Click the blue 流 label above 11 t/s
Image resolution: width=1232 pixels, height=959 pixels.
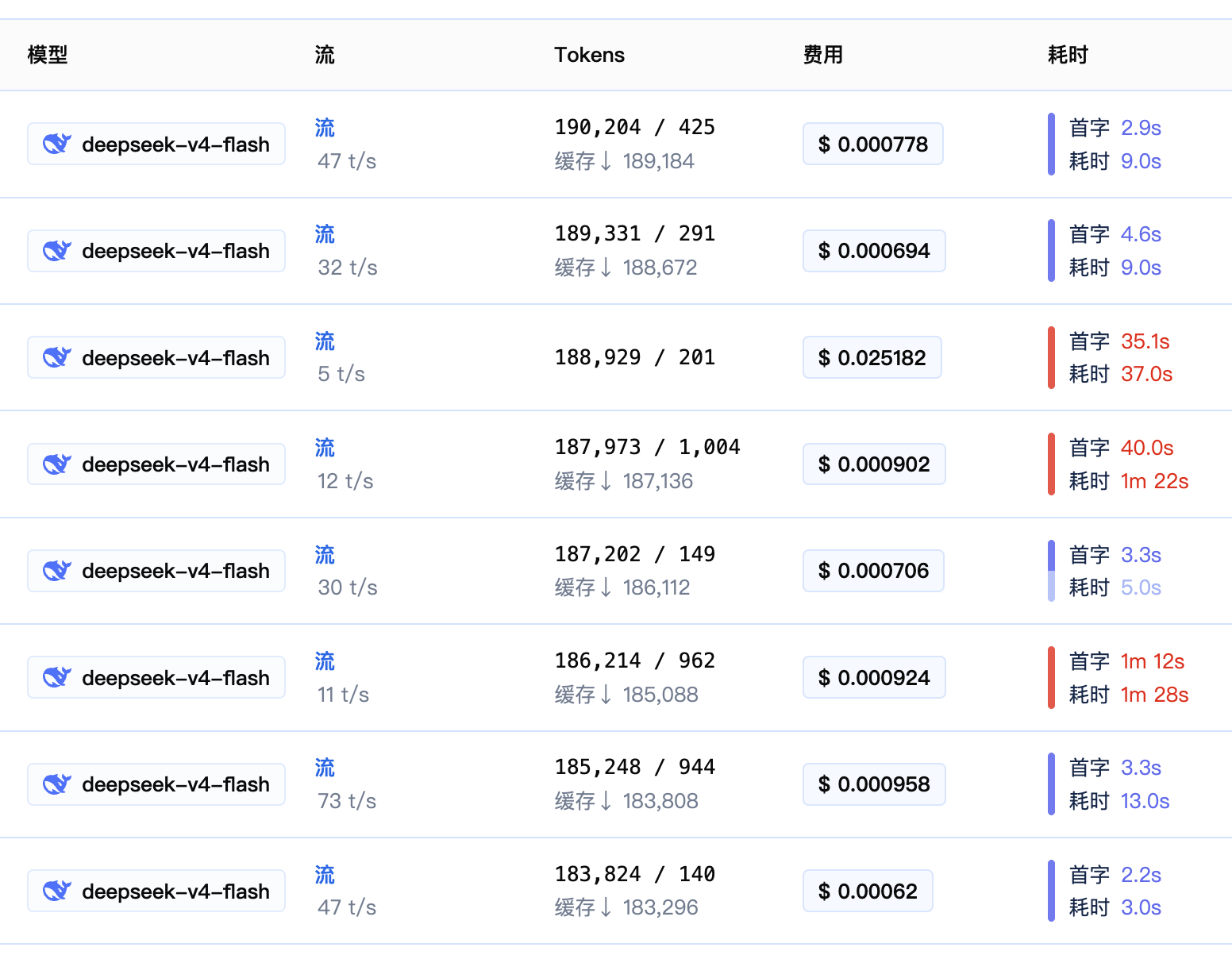pyautogui.click(x=325, y=661)
